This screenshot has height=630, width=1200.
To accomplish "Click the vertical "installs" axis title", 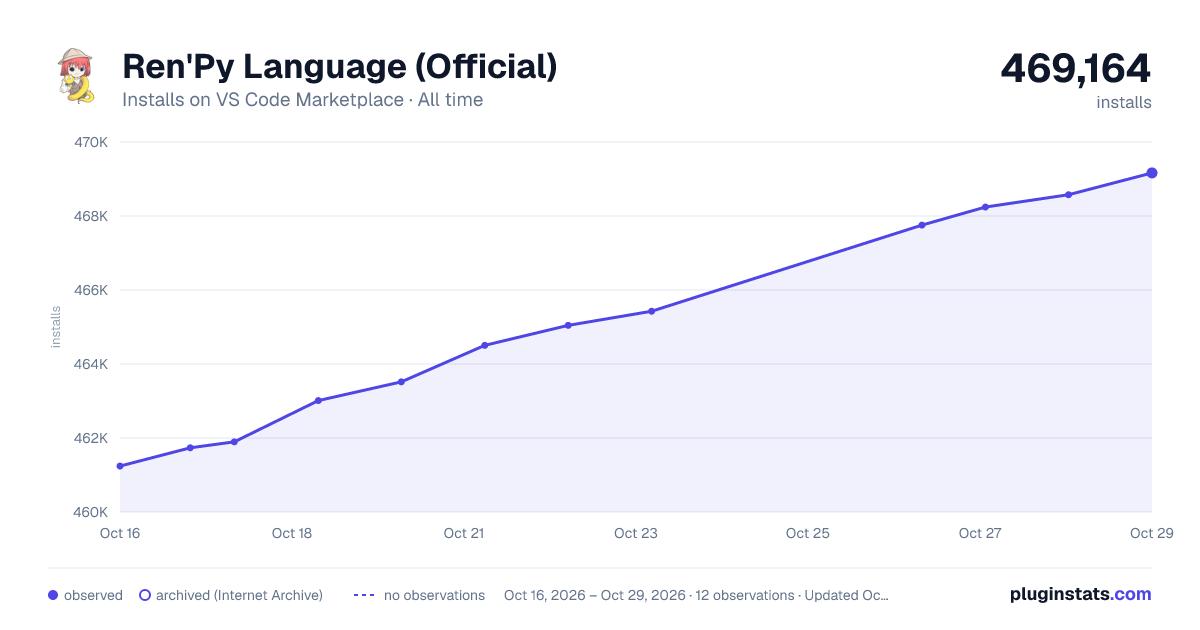I will pos(56,327).
